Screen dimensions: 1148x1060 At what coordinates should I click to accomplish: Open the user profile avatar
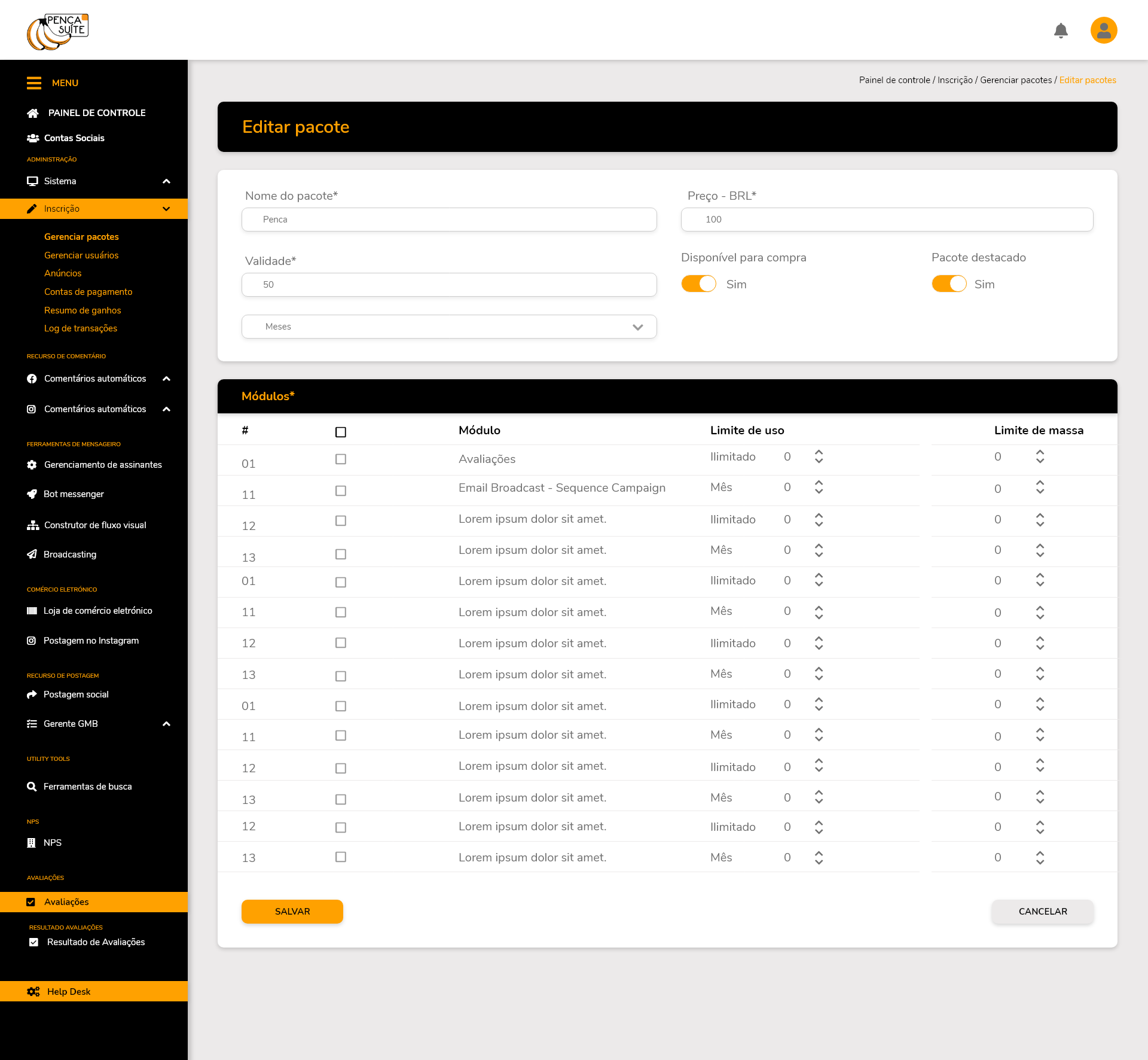click(x=1104, y=31)
